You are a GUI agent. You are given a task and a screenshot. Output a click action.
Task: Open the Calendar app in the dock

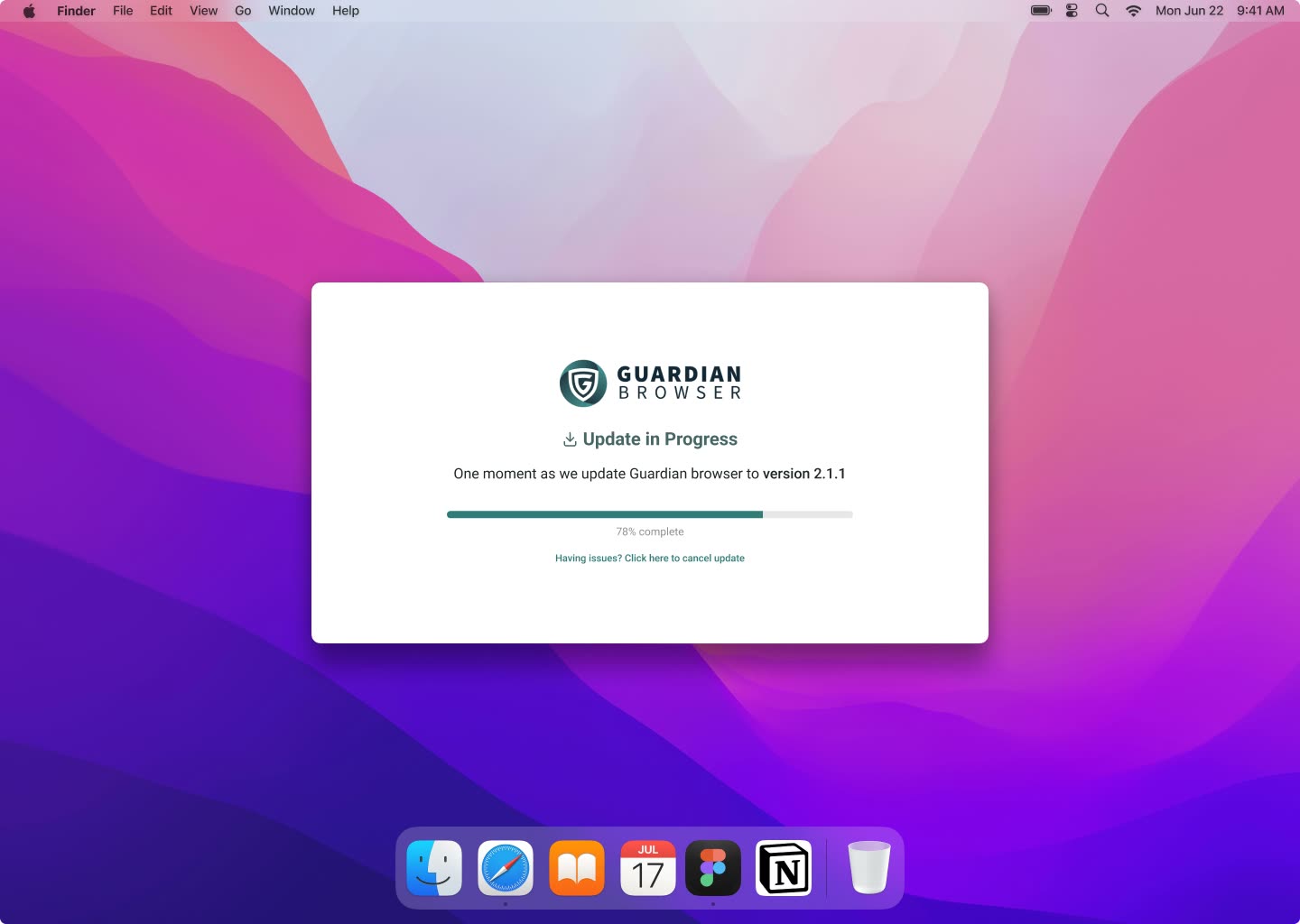coord(648,868)
